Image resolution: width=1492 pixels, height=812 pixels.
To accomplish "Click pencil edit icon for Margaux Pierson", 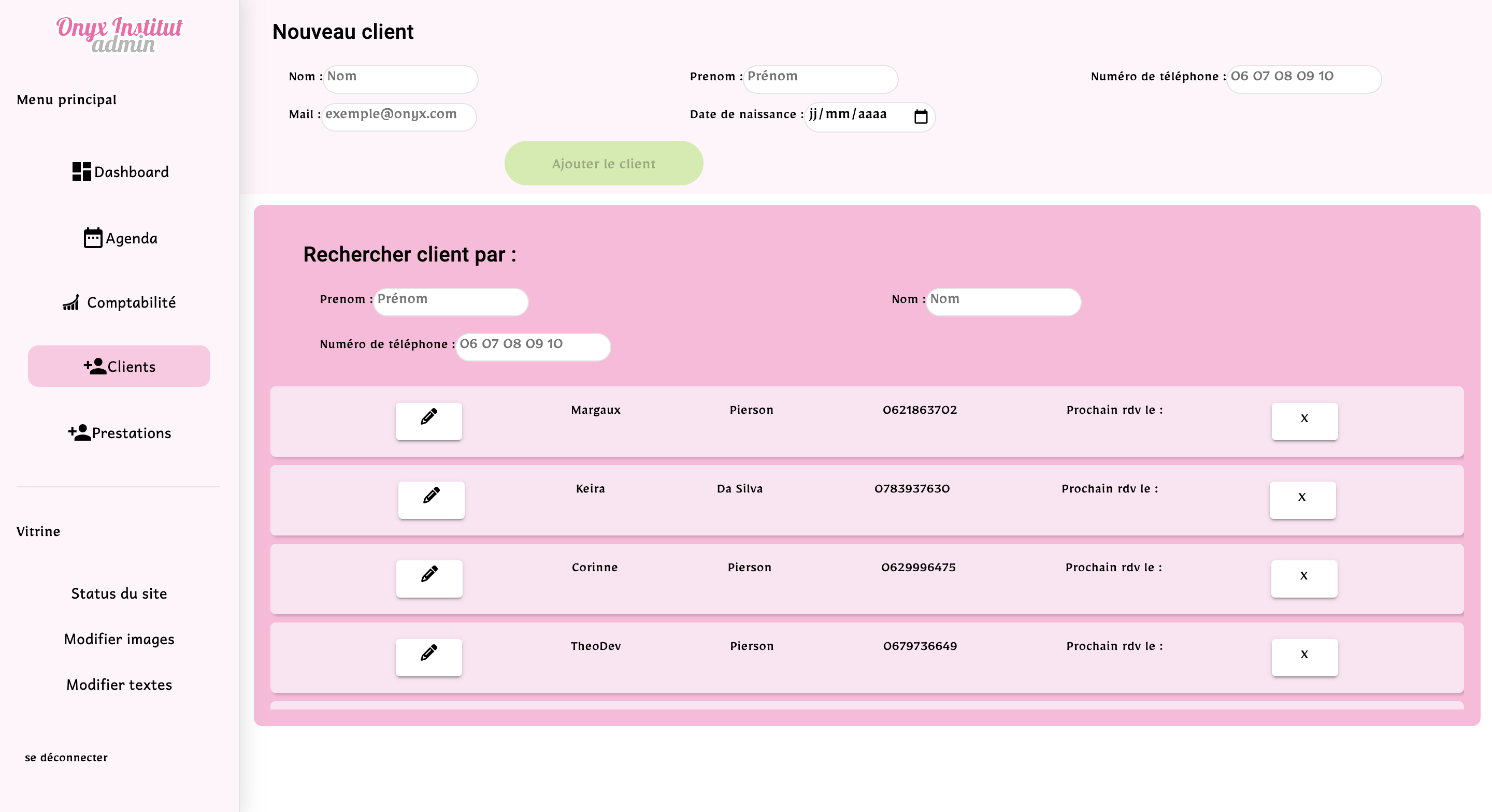I will point(428,421).
